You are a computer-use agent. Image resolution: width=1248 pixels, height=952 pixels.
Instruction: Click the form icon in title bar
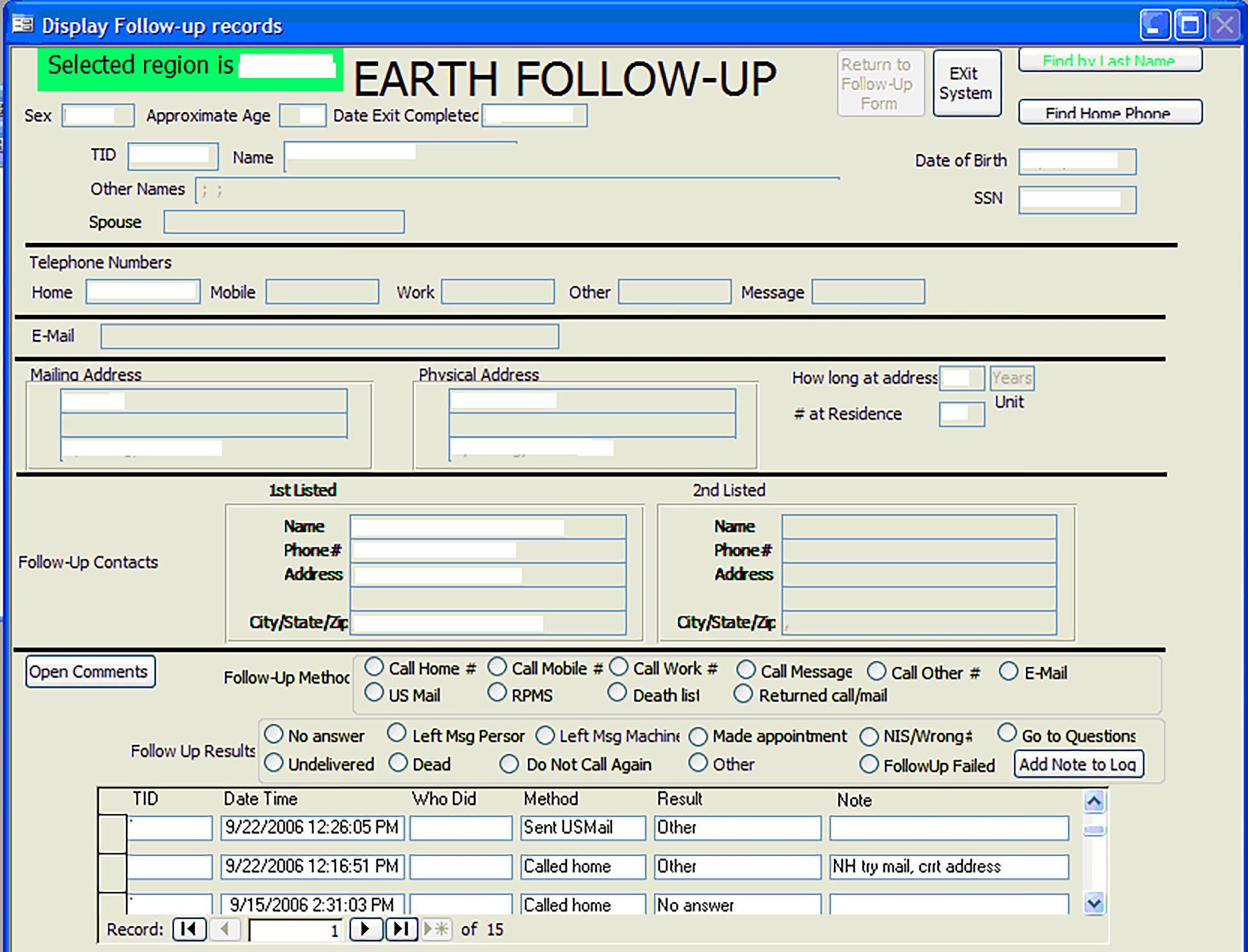[x=23, y=25]
